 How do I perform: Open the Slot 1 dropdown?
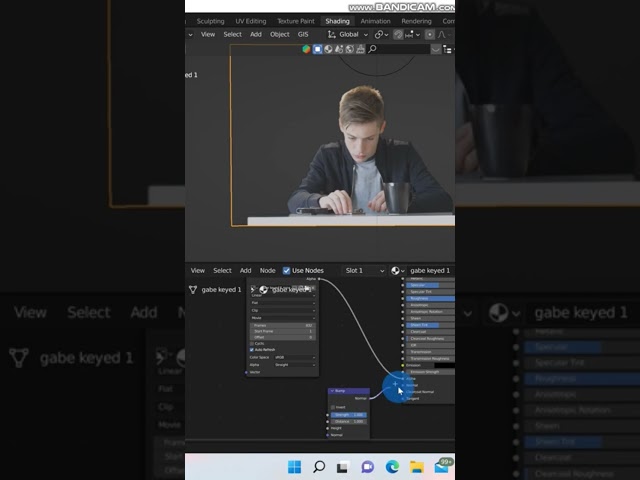tap(364, 271)
